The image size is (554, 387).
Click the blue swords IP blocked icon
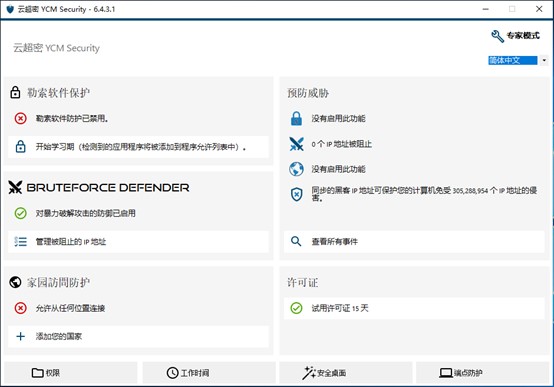pyautogui.click(x=296, y=144)
